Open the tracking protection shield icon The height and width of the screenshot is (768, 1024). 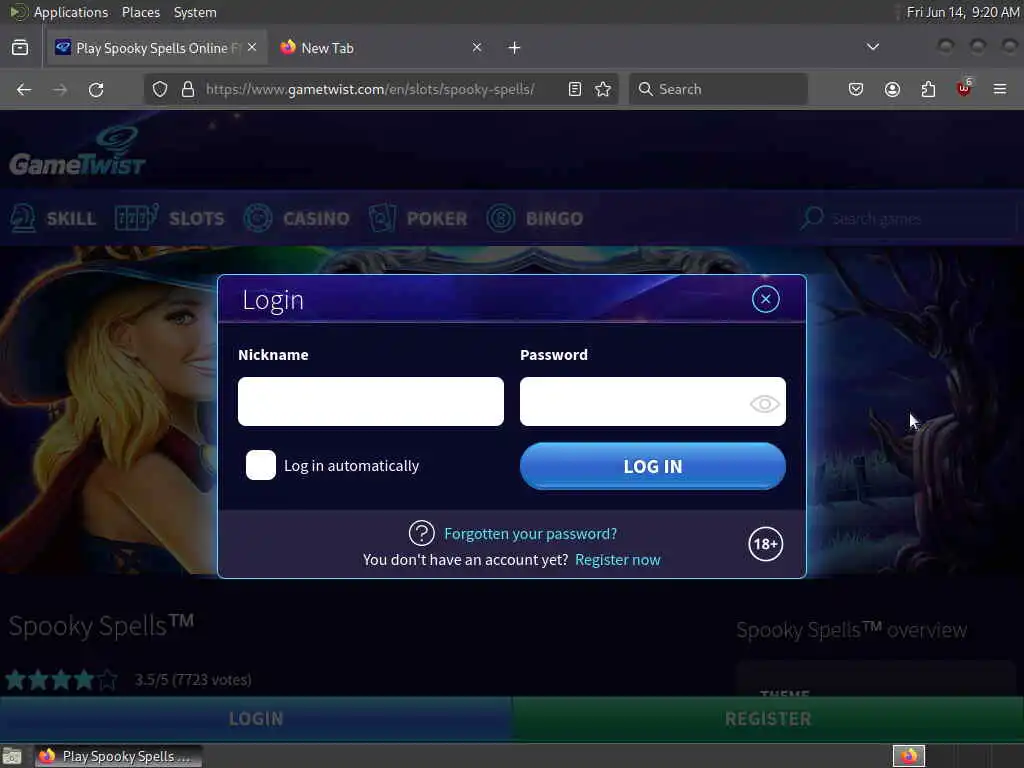(159, 89)
